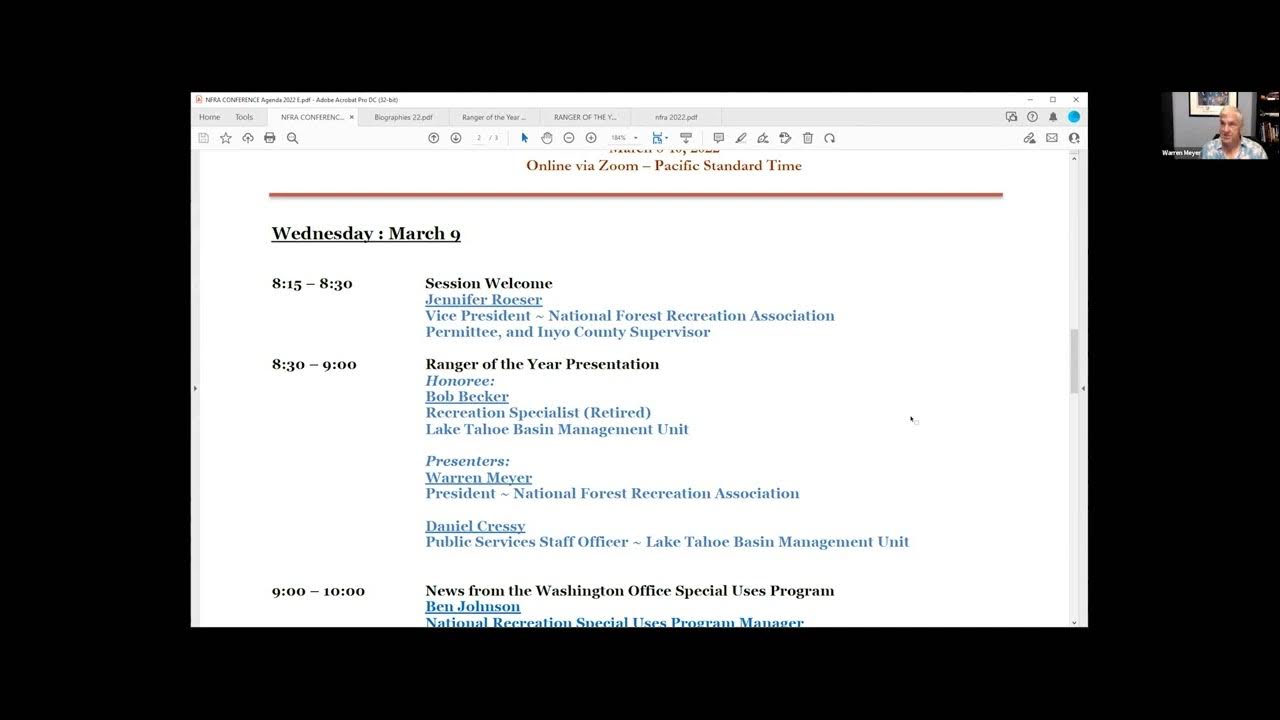Zoom in with the plus icon
The height and width of the screenshot is (720, 1280).
[591, 138]
